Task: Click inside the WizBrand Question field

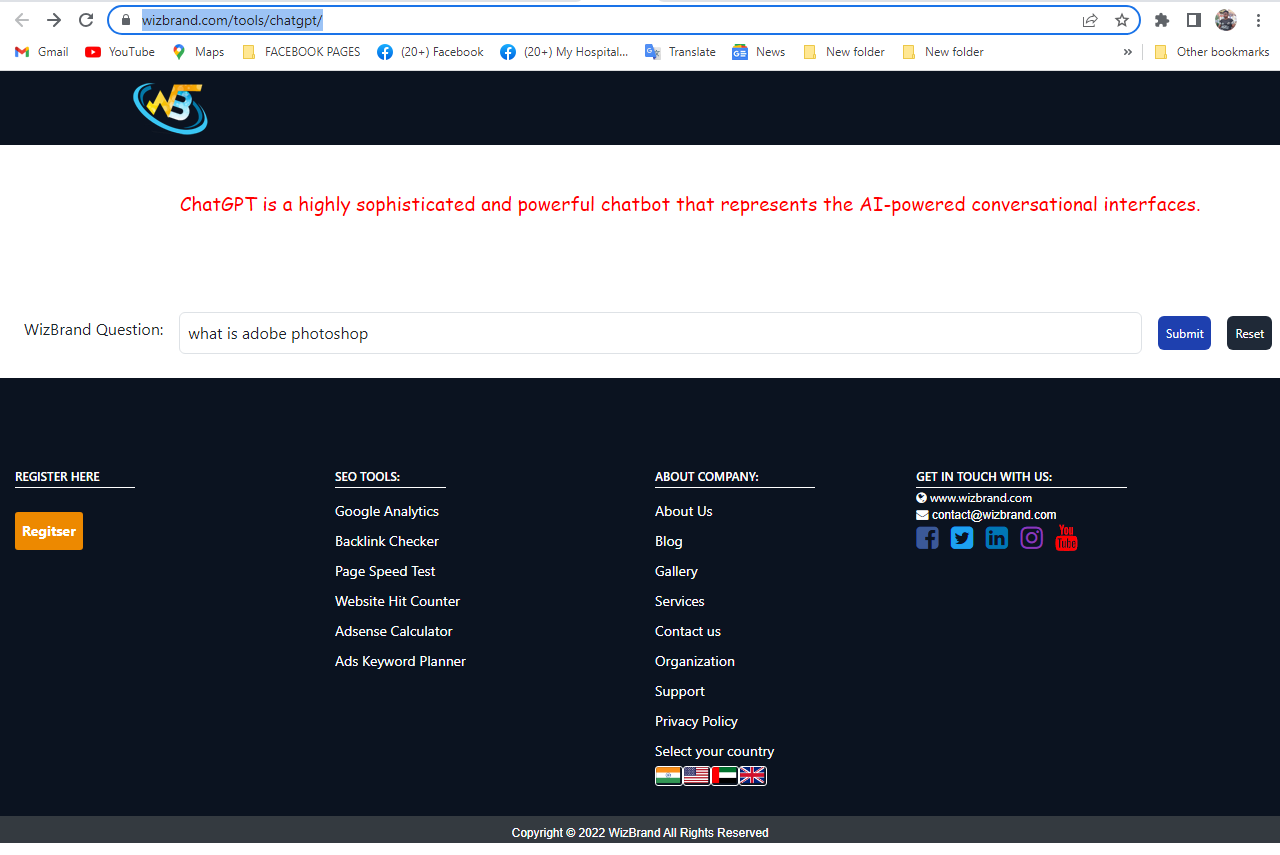Action: point(660,333)
